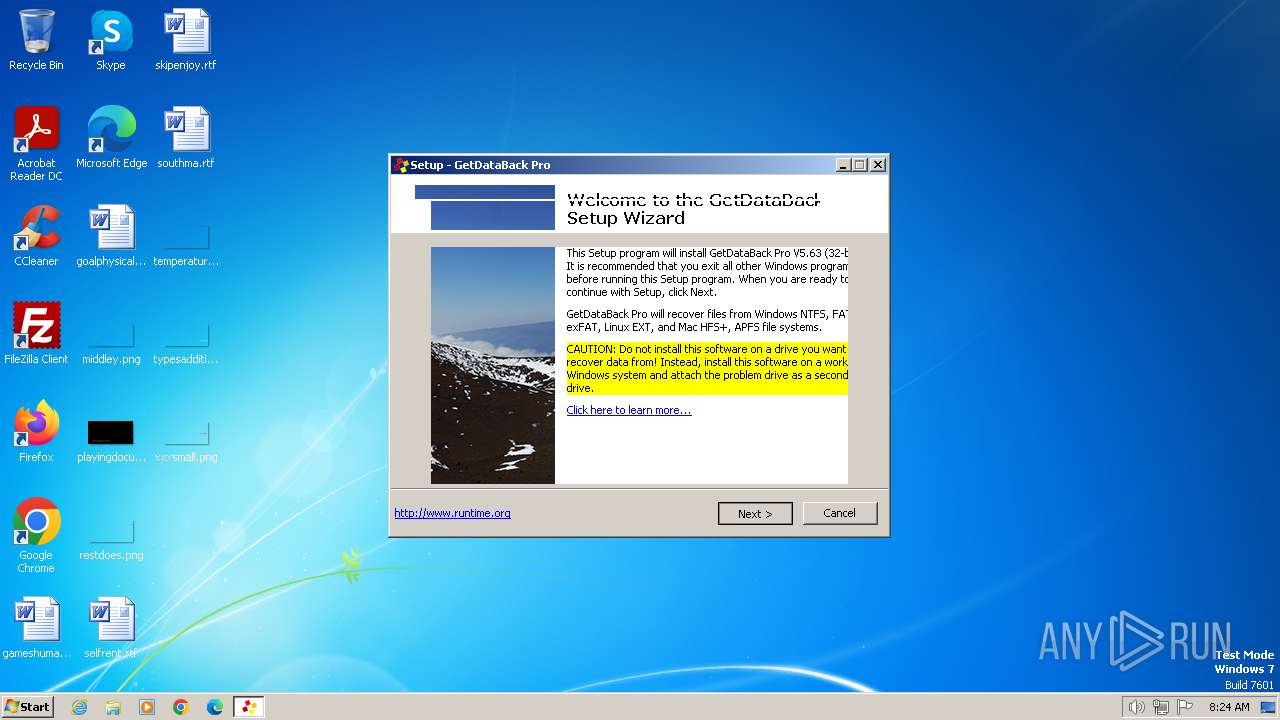Click the yellow CAUTION warning text

707,368
